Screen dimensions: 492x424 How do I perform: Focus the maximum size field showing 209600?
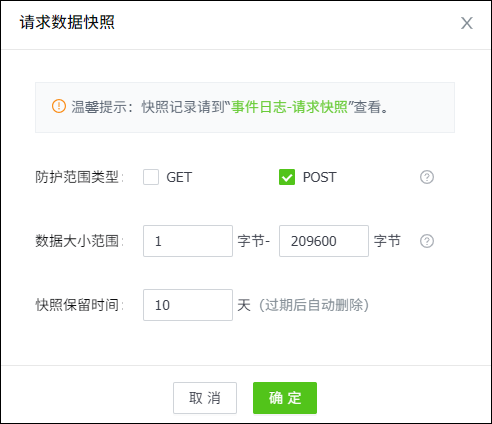(324, 241)
